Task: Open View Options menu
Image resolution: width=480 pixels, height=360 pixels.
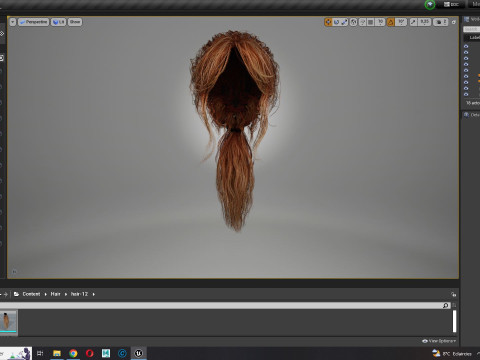Action: (x=439, y=341)
